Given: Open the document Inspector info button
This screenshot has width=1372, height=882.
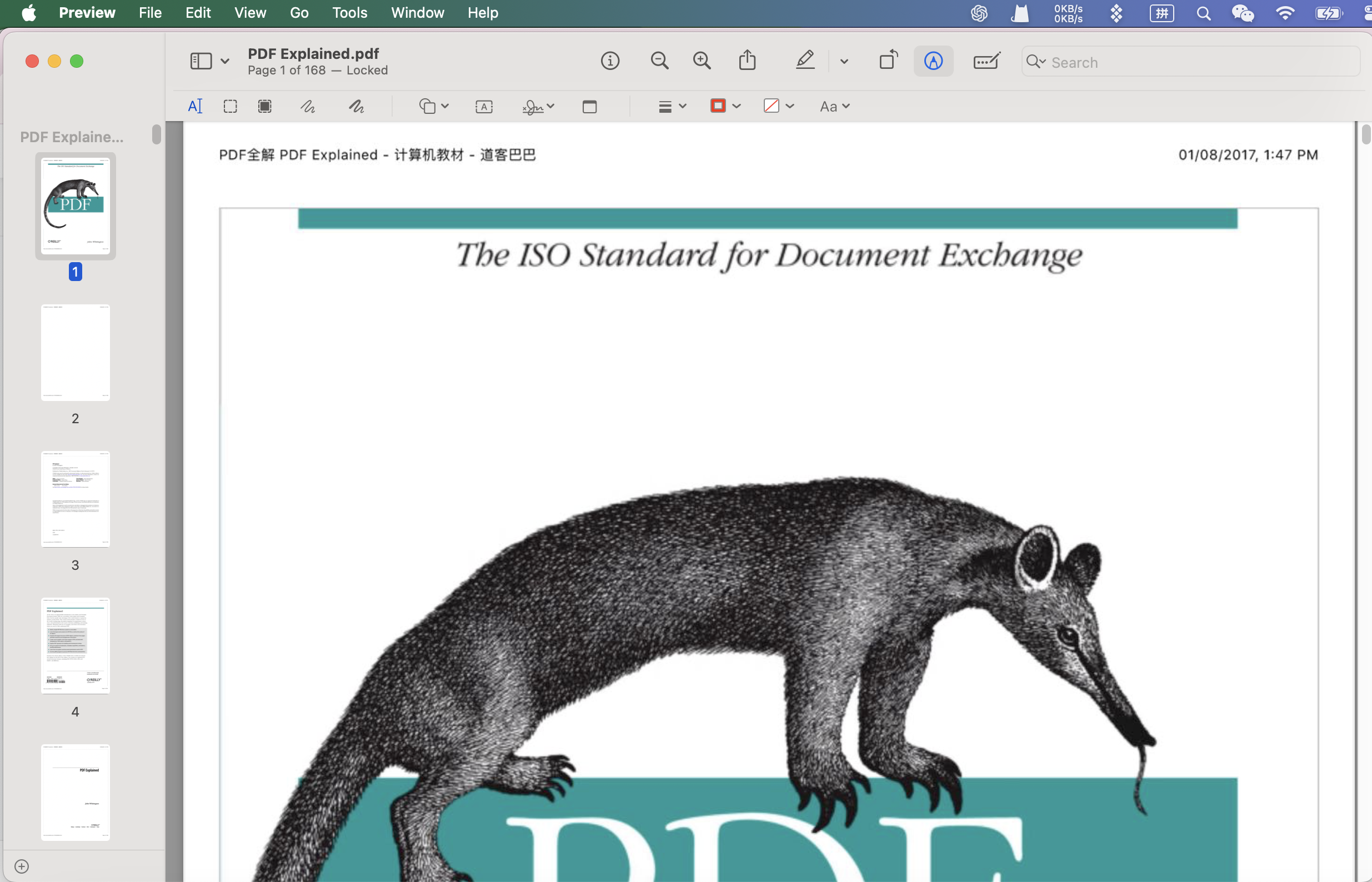Looking at the screenshot, I should [610, 61].
